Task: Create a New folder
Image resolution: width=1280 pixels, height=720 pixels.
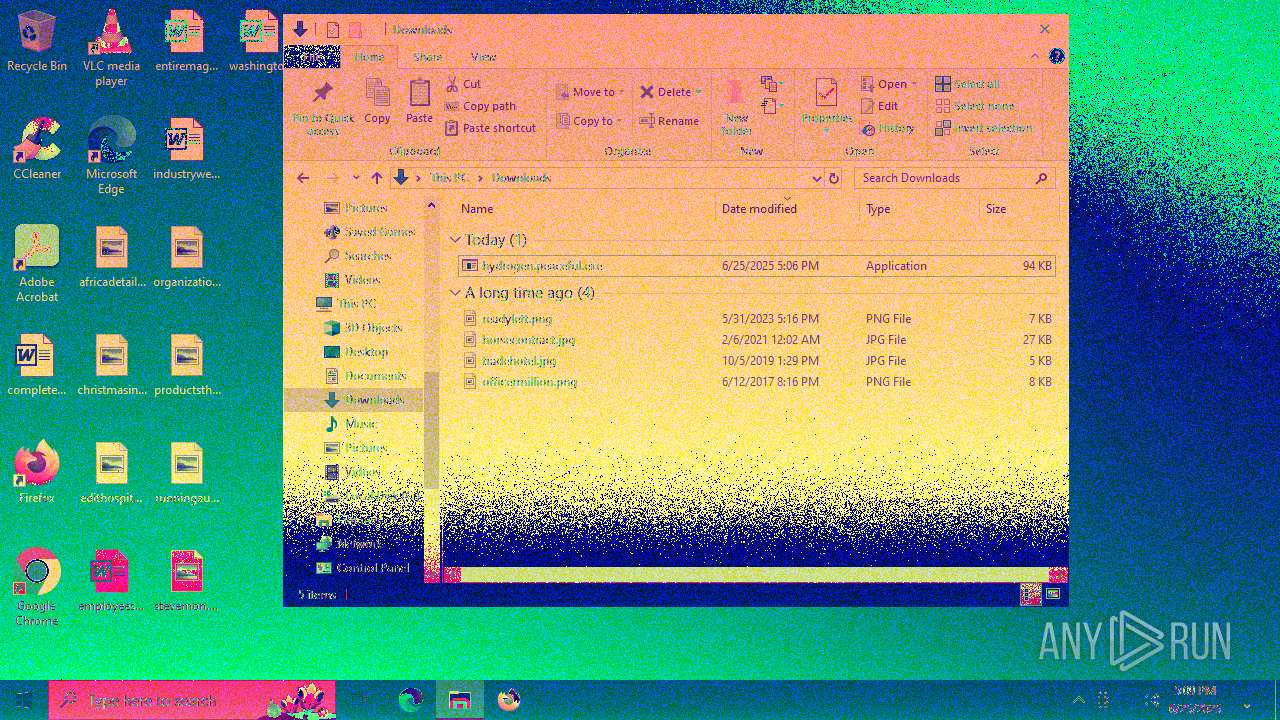Action: 736,108
